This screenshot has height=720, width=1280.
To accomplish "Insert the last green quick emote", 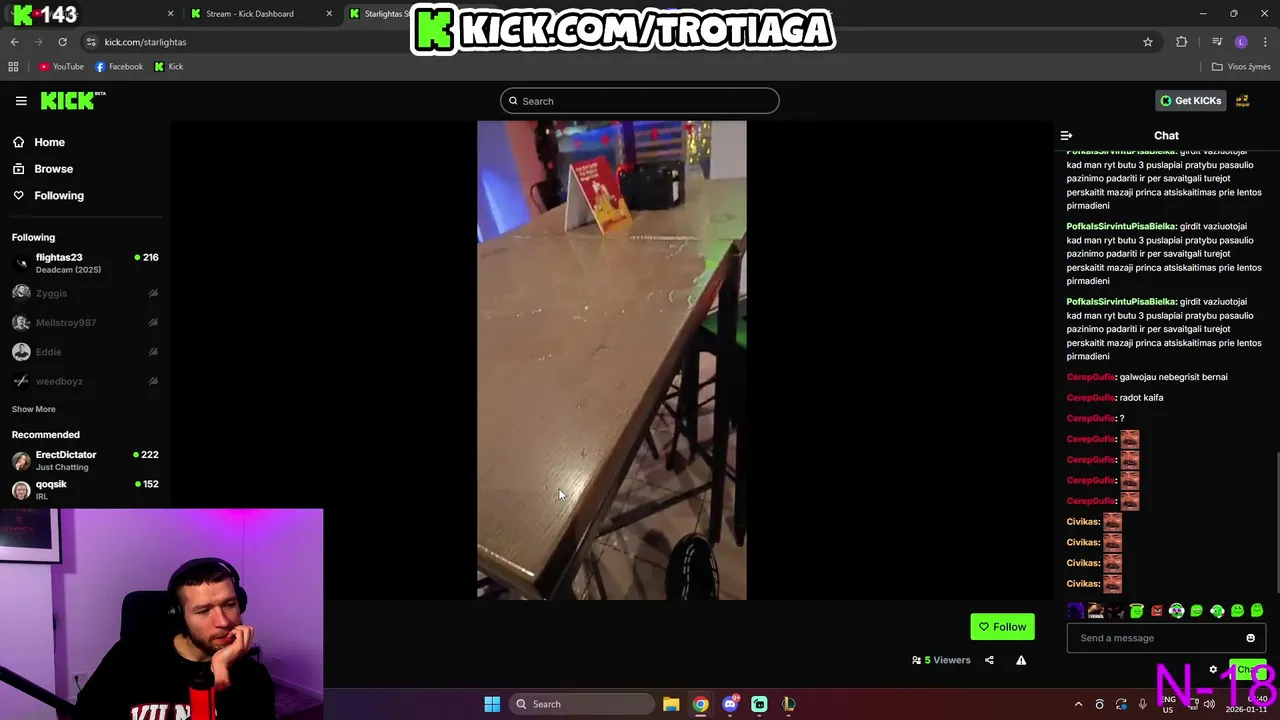I will (x=1257, y=611).
